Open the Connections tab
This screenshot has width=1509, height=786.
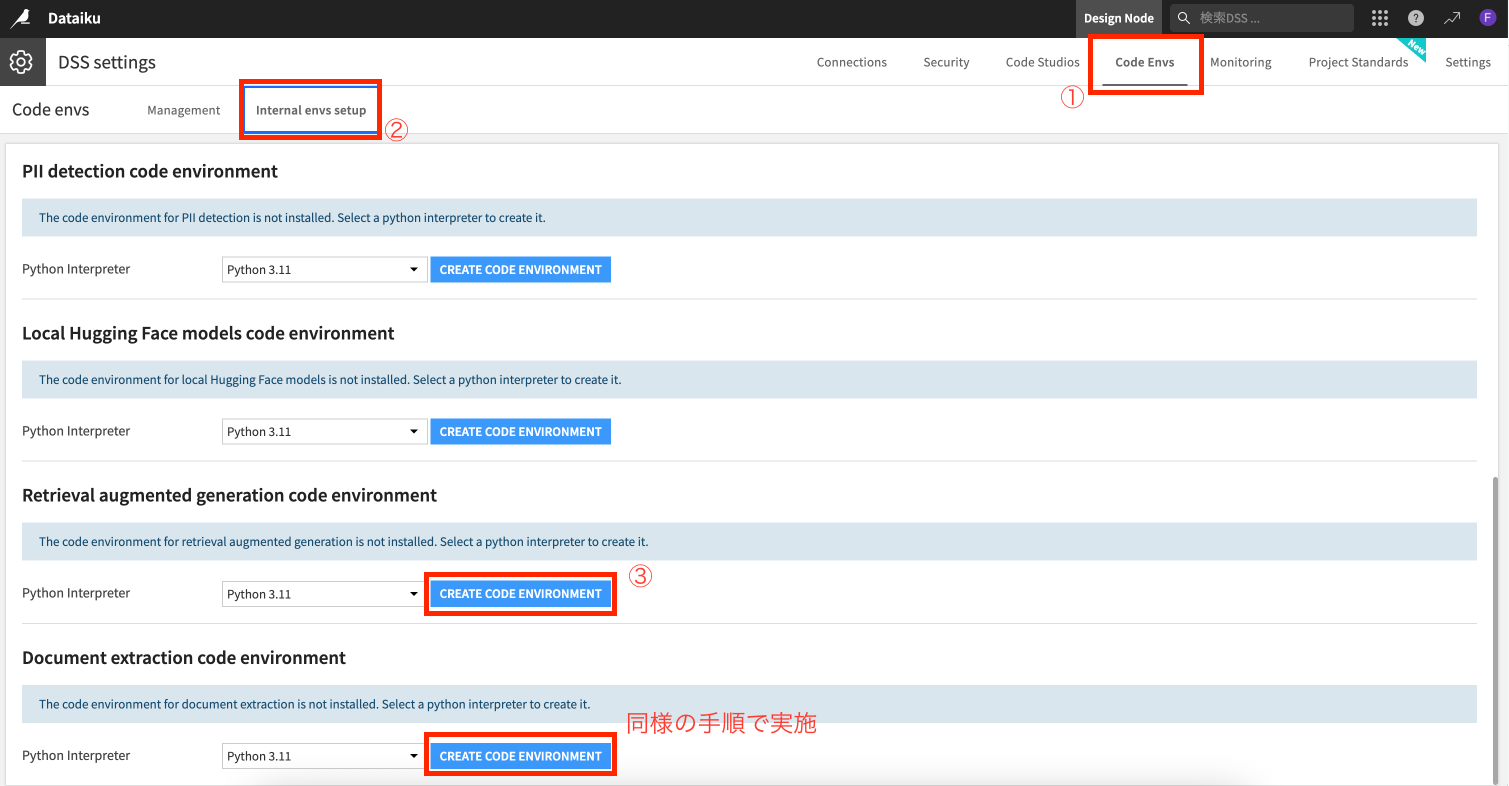coord(852,62)
